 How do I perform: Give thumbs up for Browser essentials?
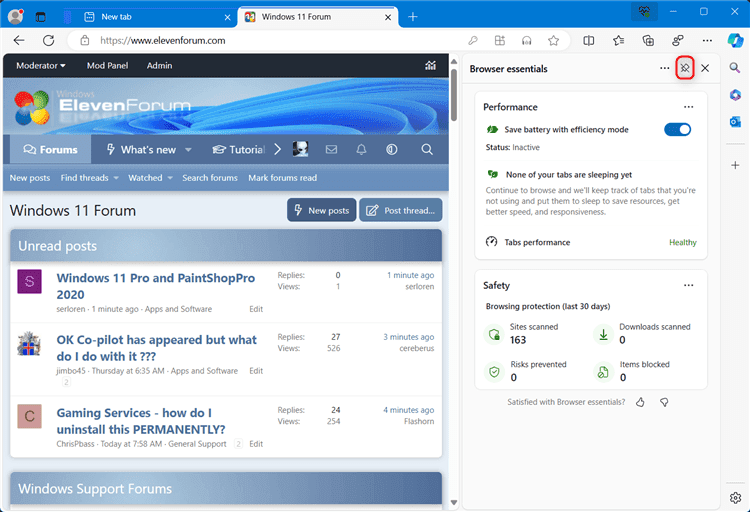point(640,402)
